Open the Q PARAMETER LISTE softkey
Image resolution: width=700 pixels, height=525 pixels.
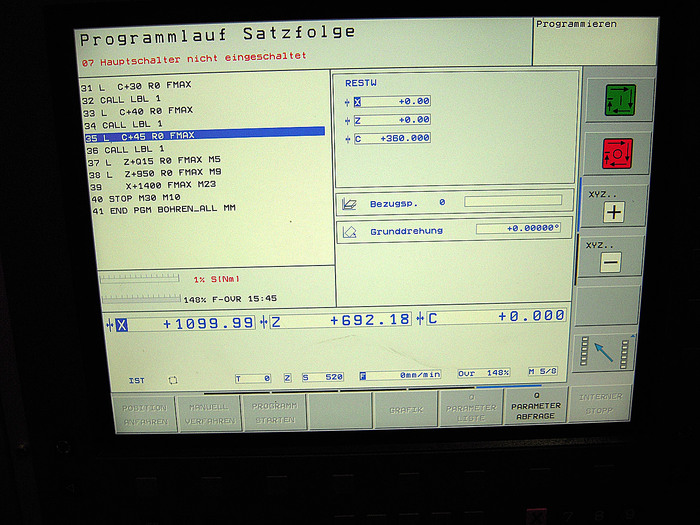pyautogui.click(x=471, y=408)
